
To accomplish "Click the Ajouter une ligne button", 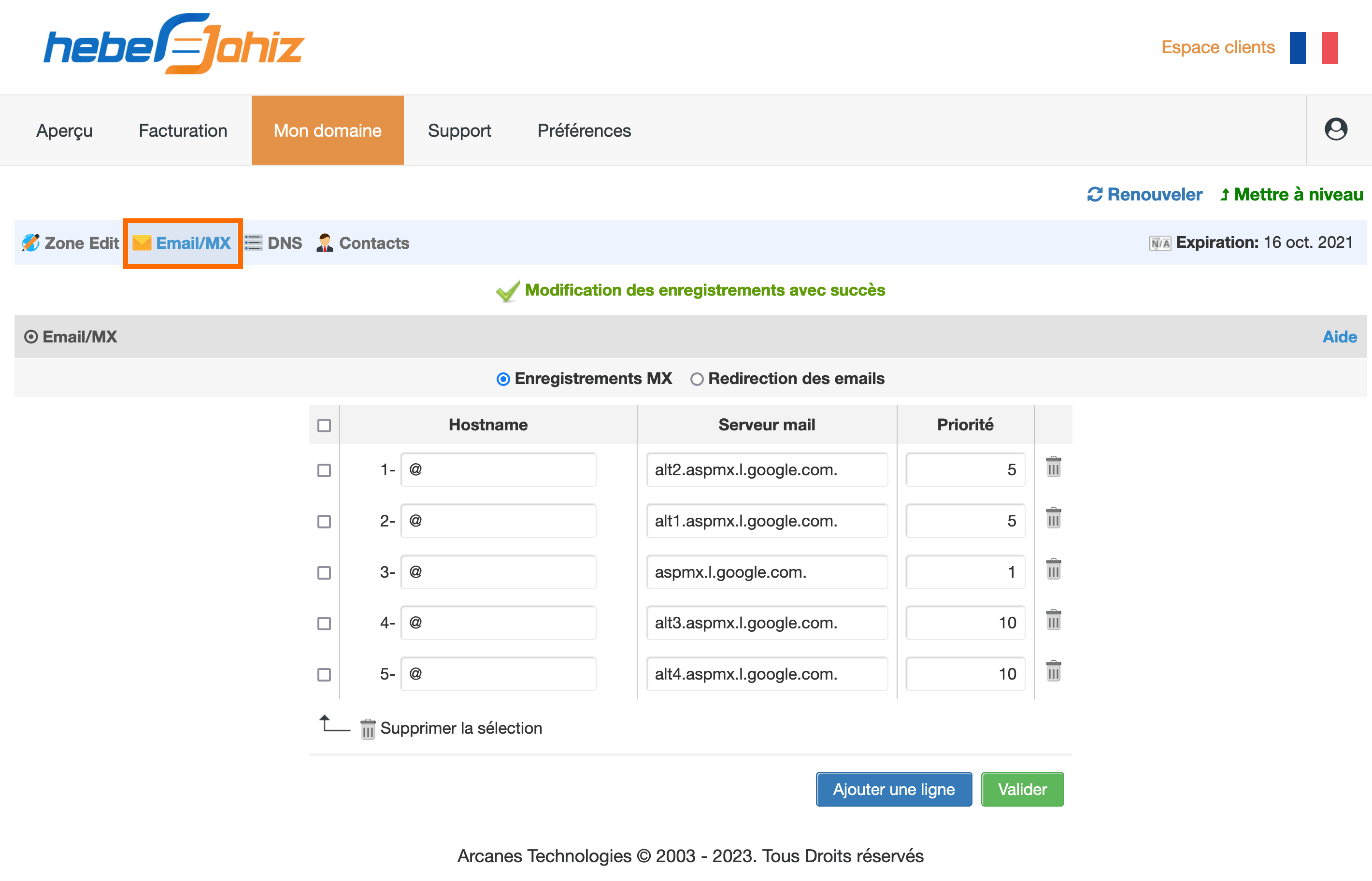I will tap(894, 789).
